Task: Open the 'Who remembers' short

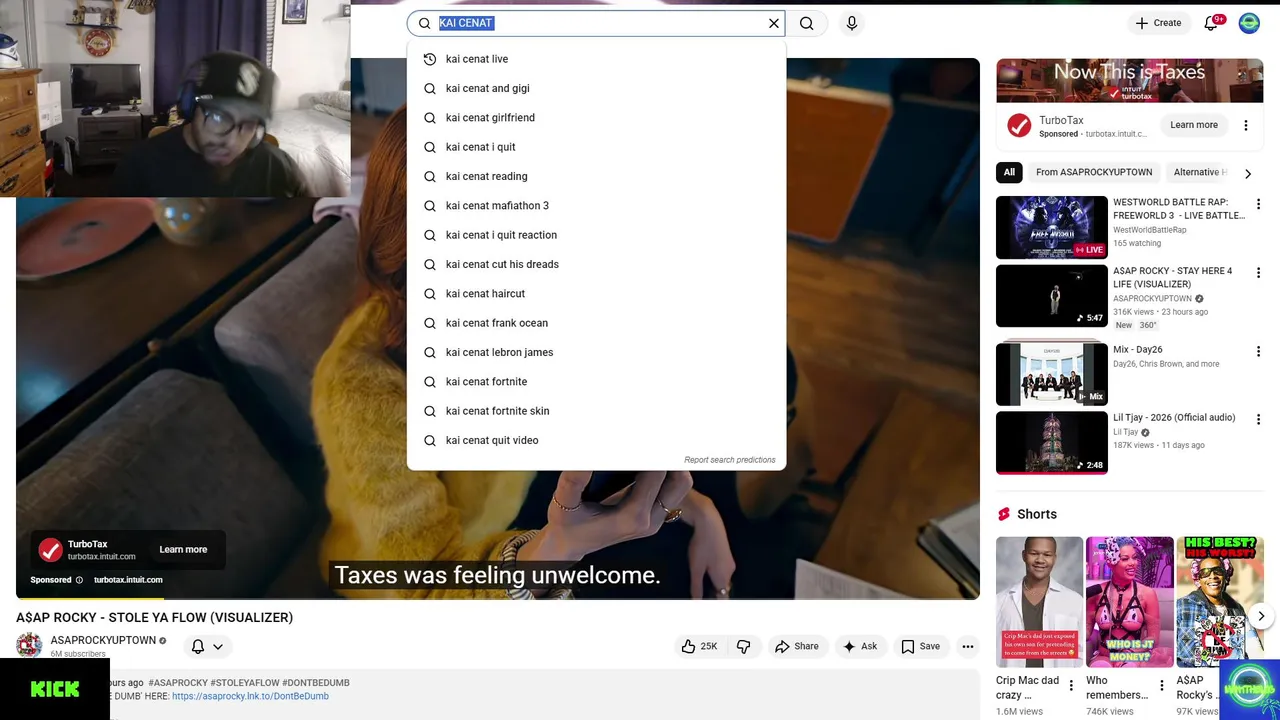Action: point(1130,602)
